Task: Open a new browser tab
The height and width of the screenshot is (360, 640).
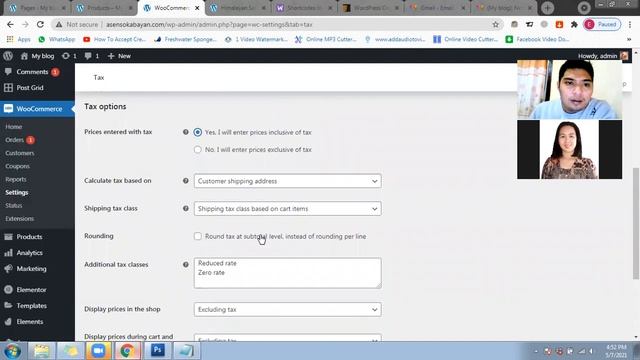Action: [547, 8]
